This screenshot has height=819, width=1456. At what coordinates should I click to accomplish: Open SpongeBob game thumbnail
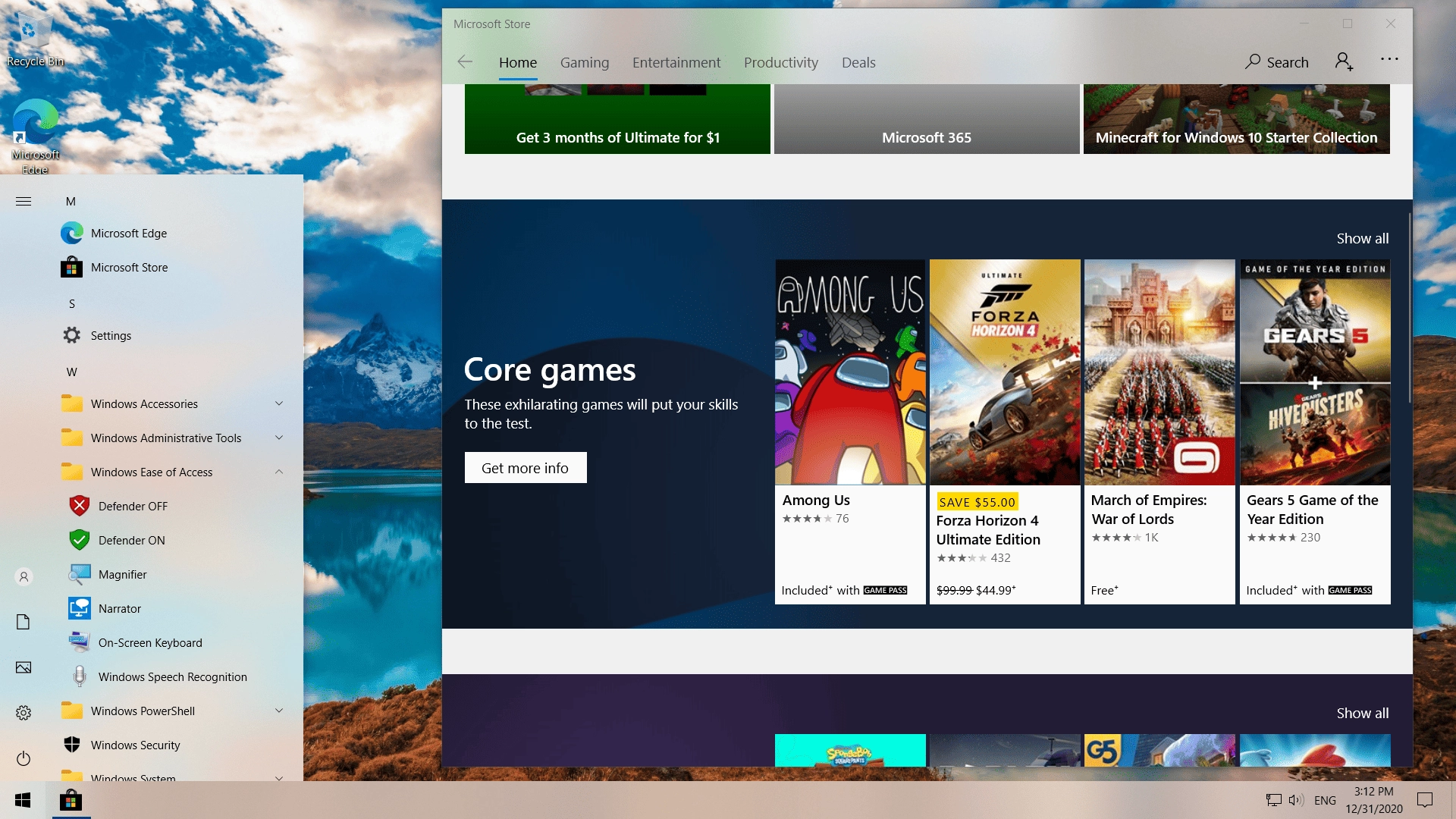pyautogui.click(x=850, y=750)
